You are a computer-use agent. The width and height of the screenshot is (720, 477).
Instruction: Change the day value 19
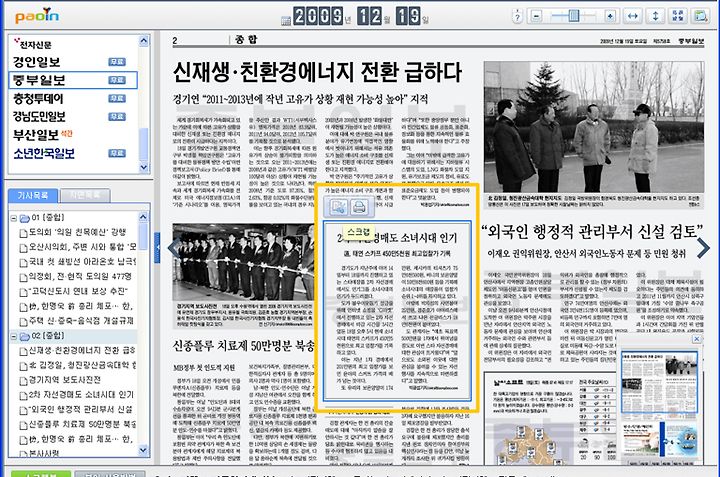click(408, 16)
